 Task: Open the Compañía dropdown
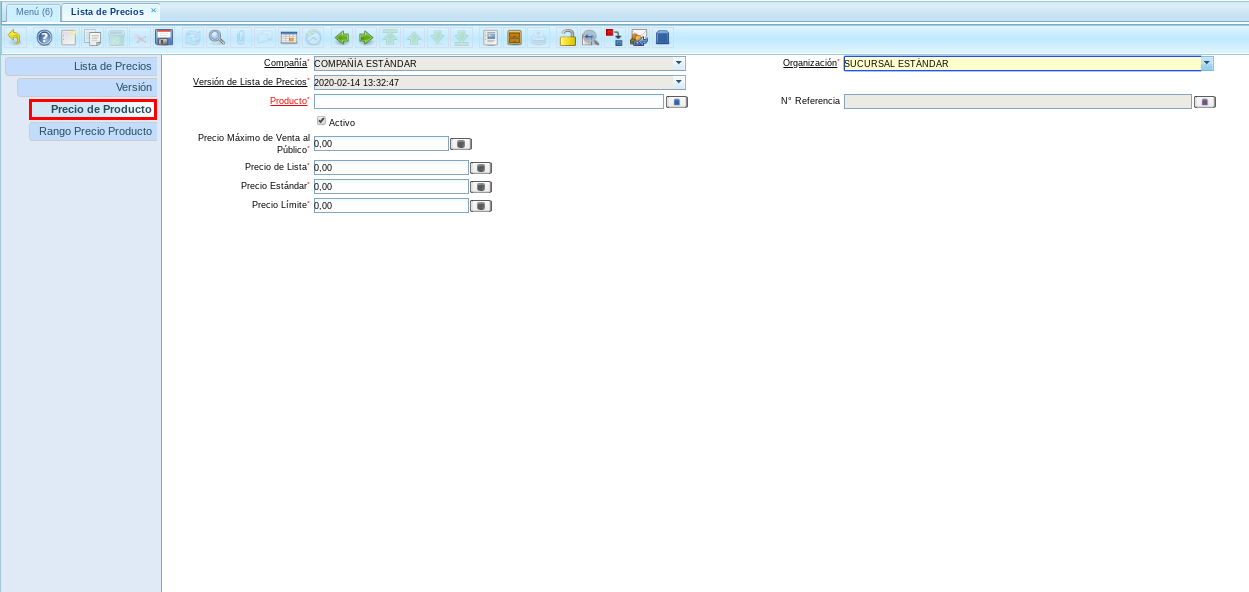point(679,63)
